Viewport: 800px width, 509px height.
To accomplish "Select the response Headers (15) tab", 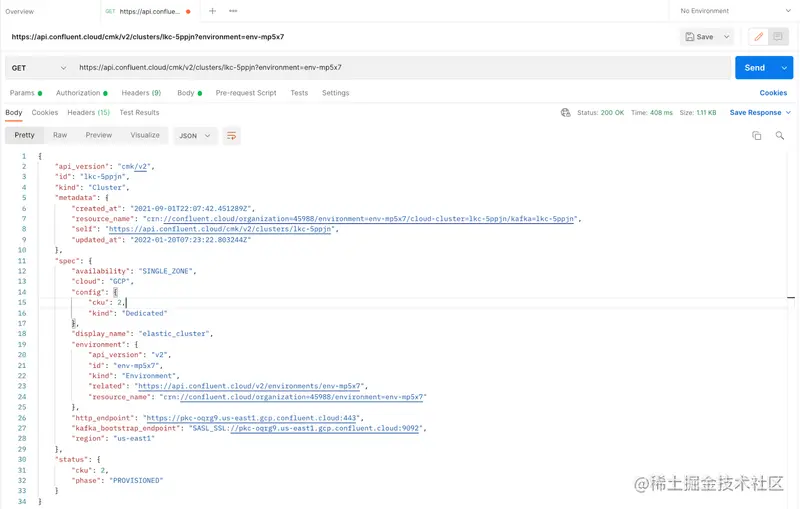I will [88, 113].
